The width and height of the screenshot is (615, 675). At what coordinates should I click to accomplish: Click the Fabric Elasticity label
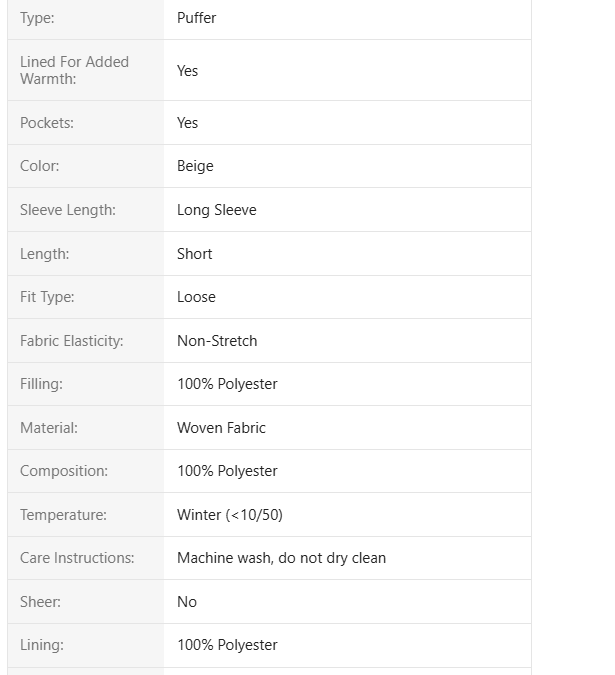(x=71, y=341)
